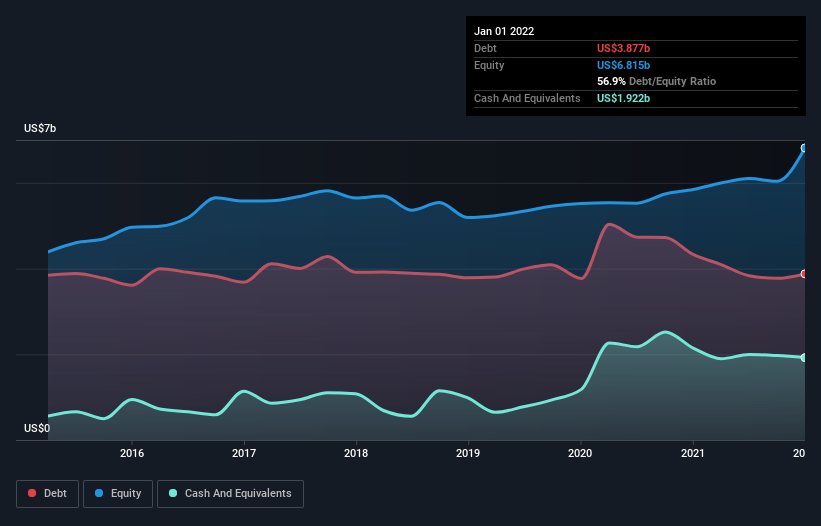Click the Jan 01 2022 tooltip date

point(504,31)
